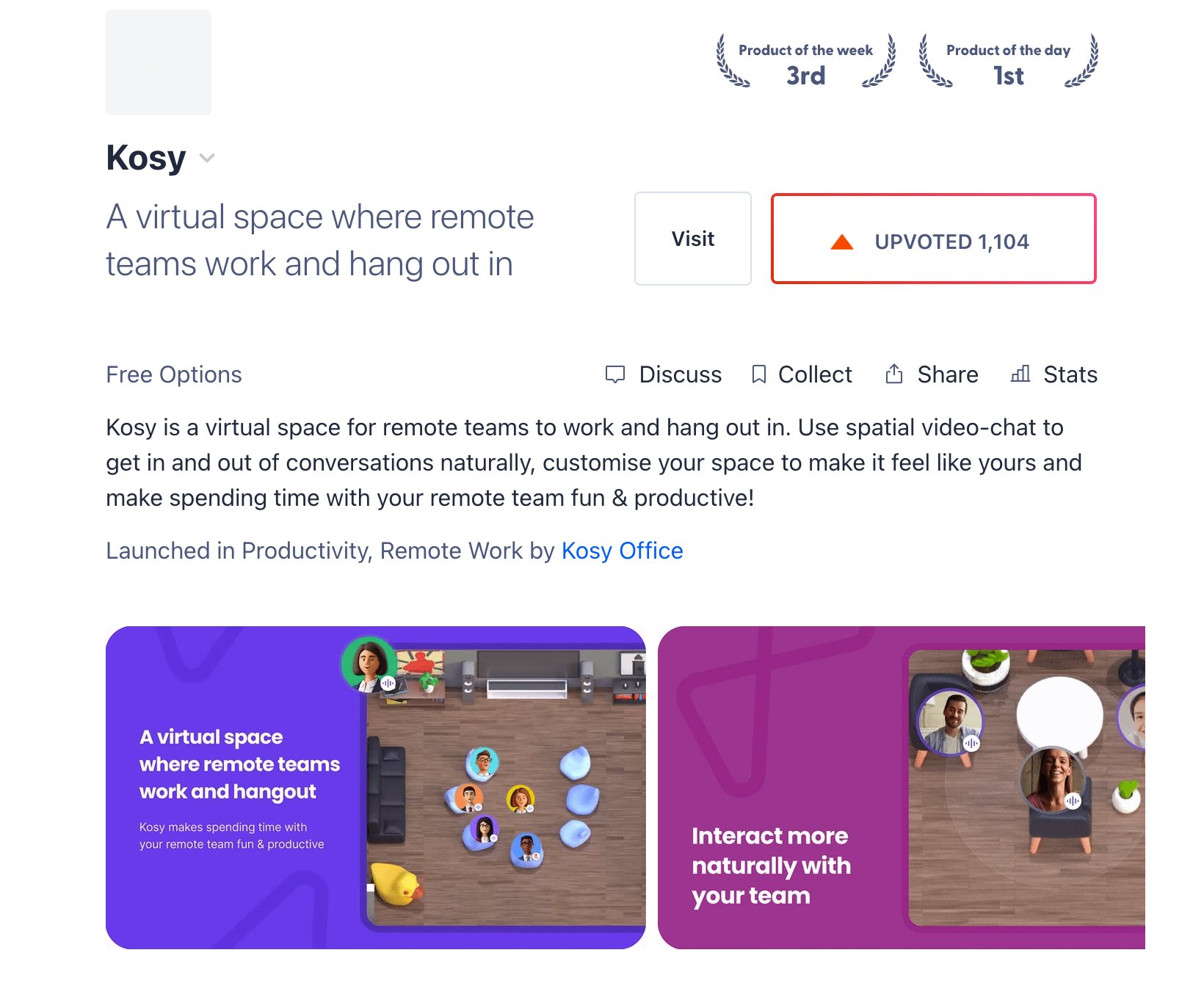Select the Share label
1204x983 pixels.
948,374
